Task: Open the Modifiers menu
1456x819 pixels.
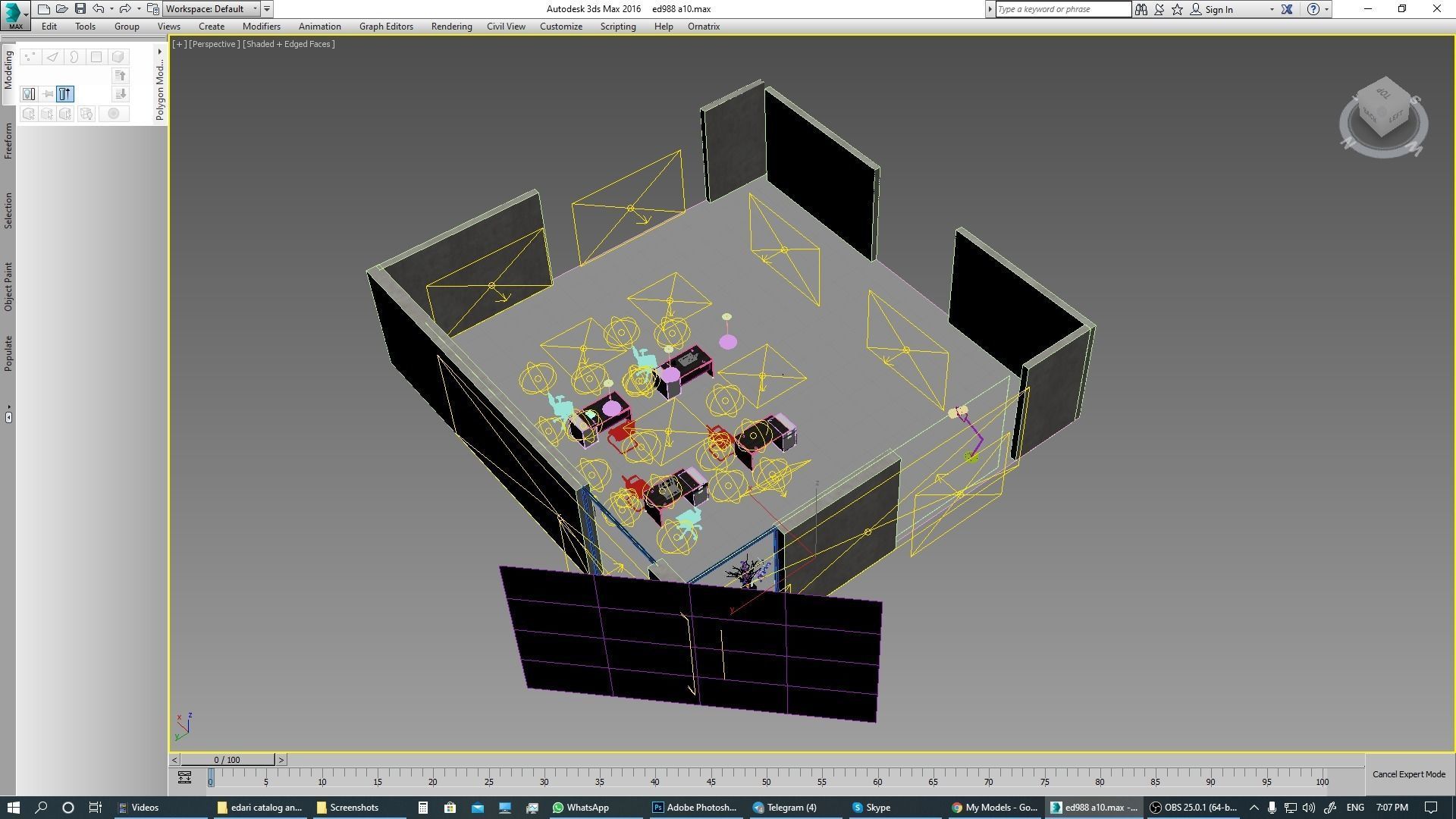Action: 262,27
